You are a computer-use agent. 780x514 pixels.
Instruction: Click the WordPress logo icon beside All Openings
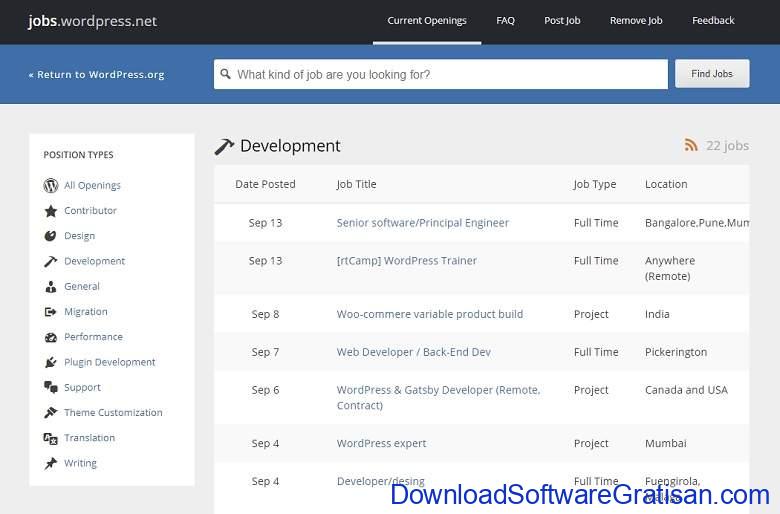(x=51, y=185)
